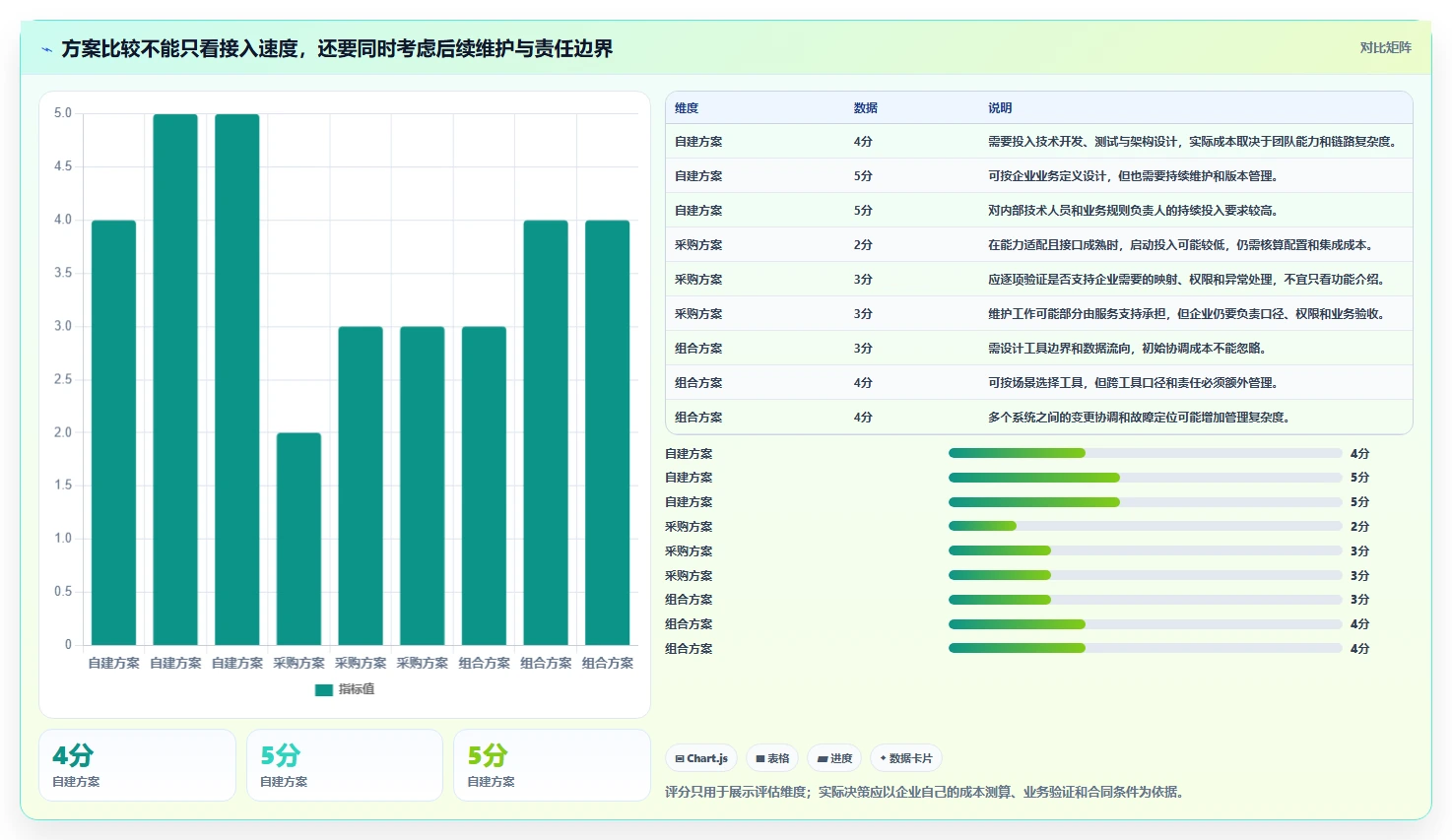Click the 说明 column header
The width and height of the screenshot is (1452, 840).
pyautogui.click(x=1000, y=108)
